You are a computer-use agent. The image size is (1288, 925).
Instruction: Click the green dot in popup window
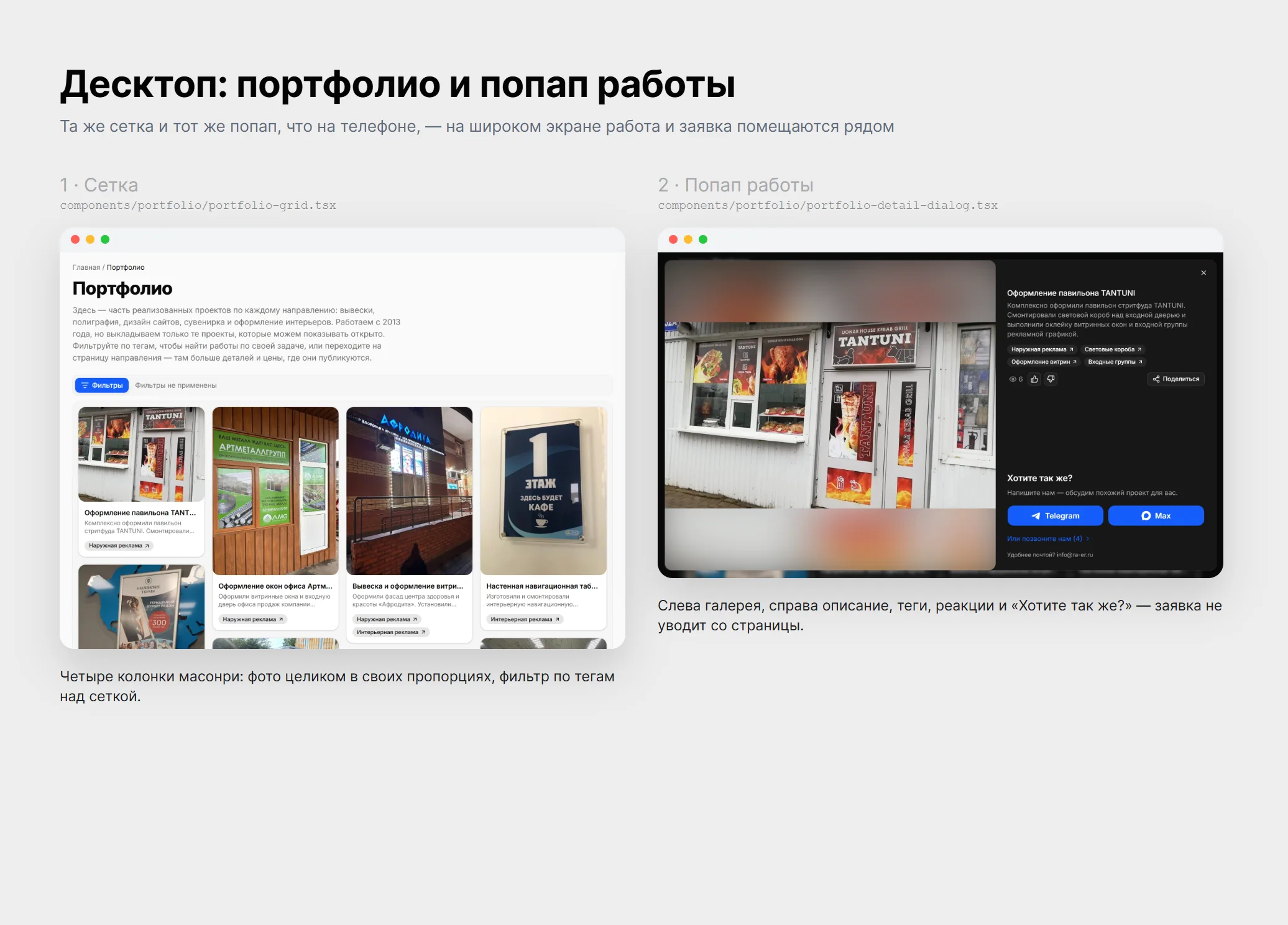tap(703, 239)
